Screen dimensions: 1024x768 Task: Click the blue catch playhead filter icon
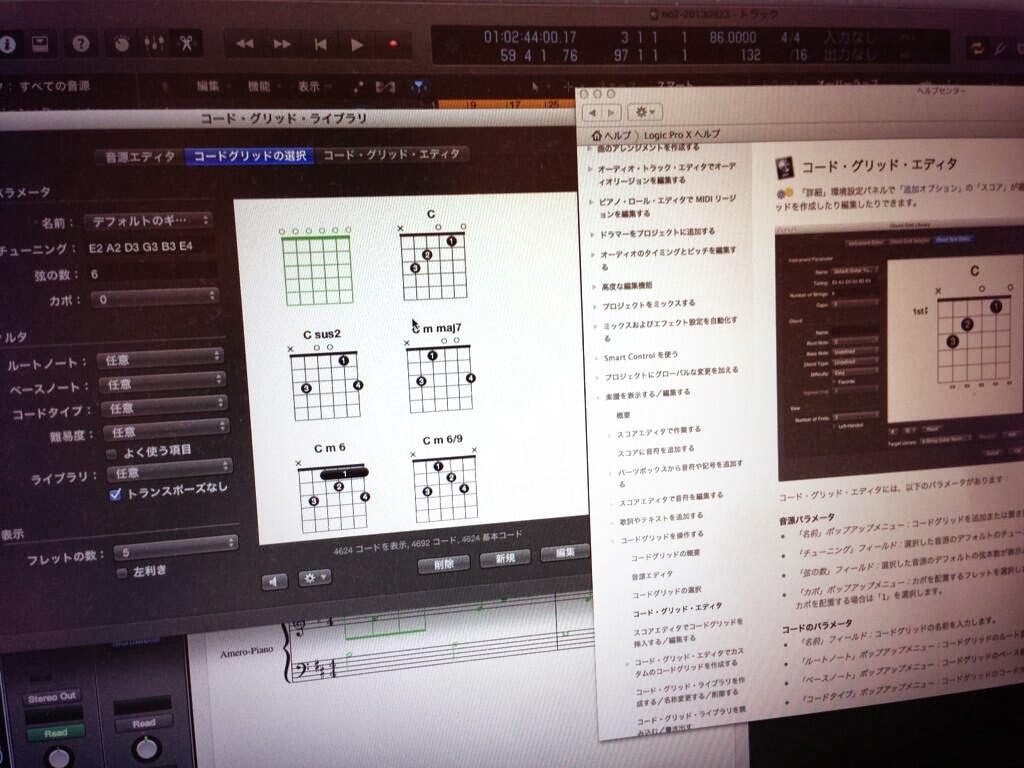[x=419, y=86]
